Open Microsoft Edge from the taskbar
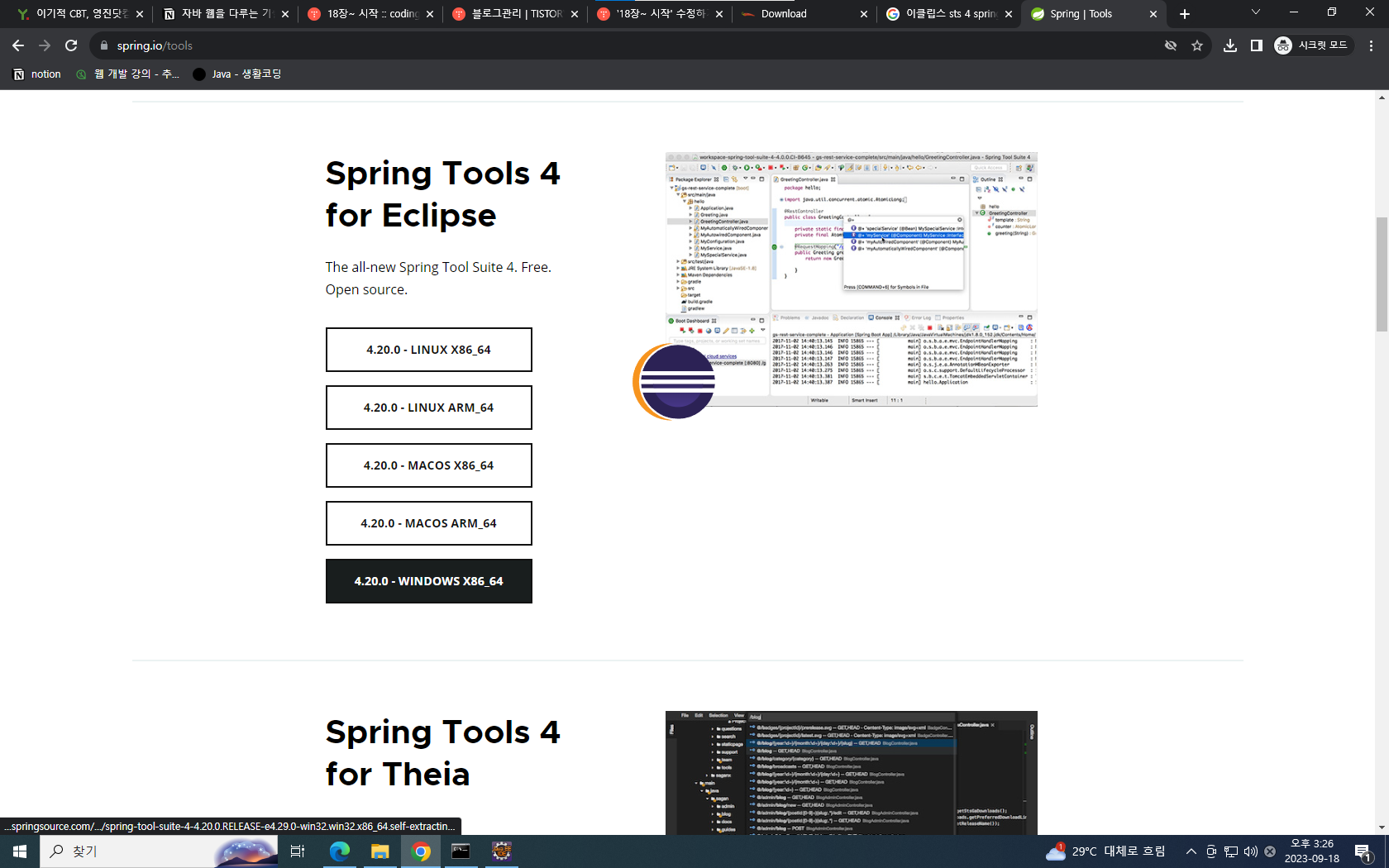1389x868 pixels. tap(339, 851)
